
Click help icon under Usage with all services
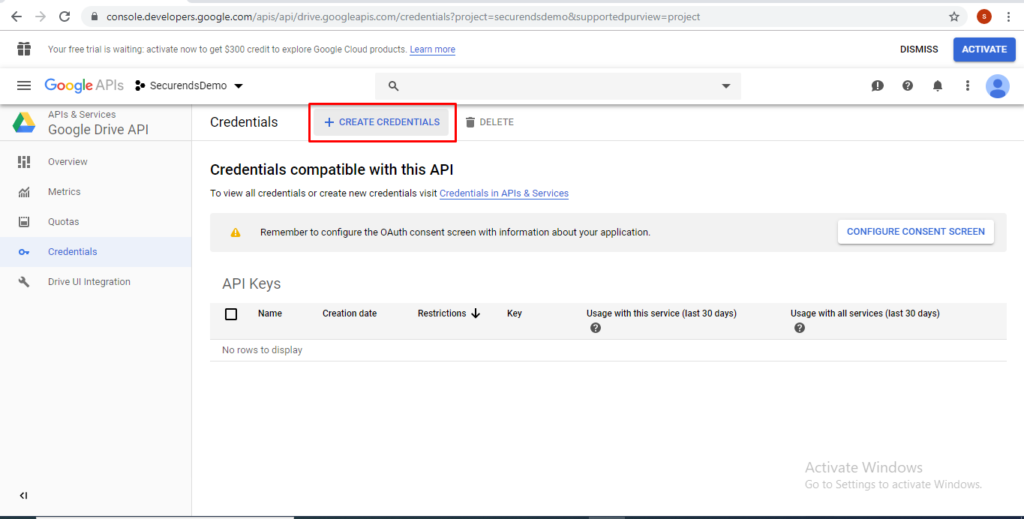coord(799,328)
